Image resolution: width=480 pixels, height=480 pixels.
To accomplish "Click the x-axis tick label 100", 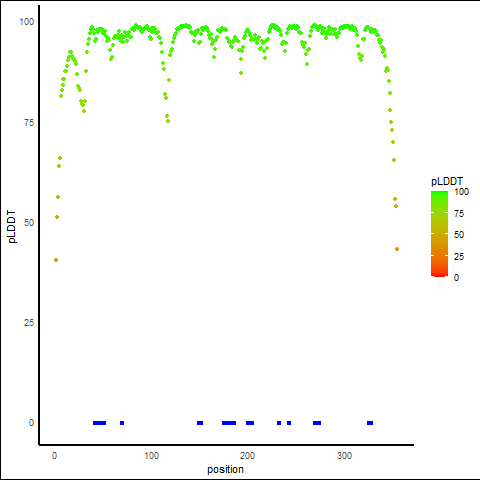I will (151, 456).
